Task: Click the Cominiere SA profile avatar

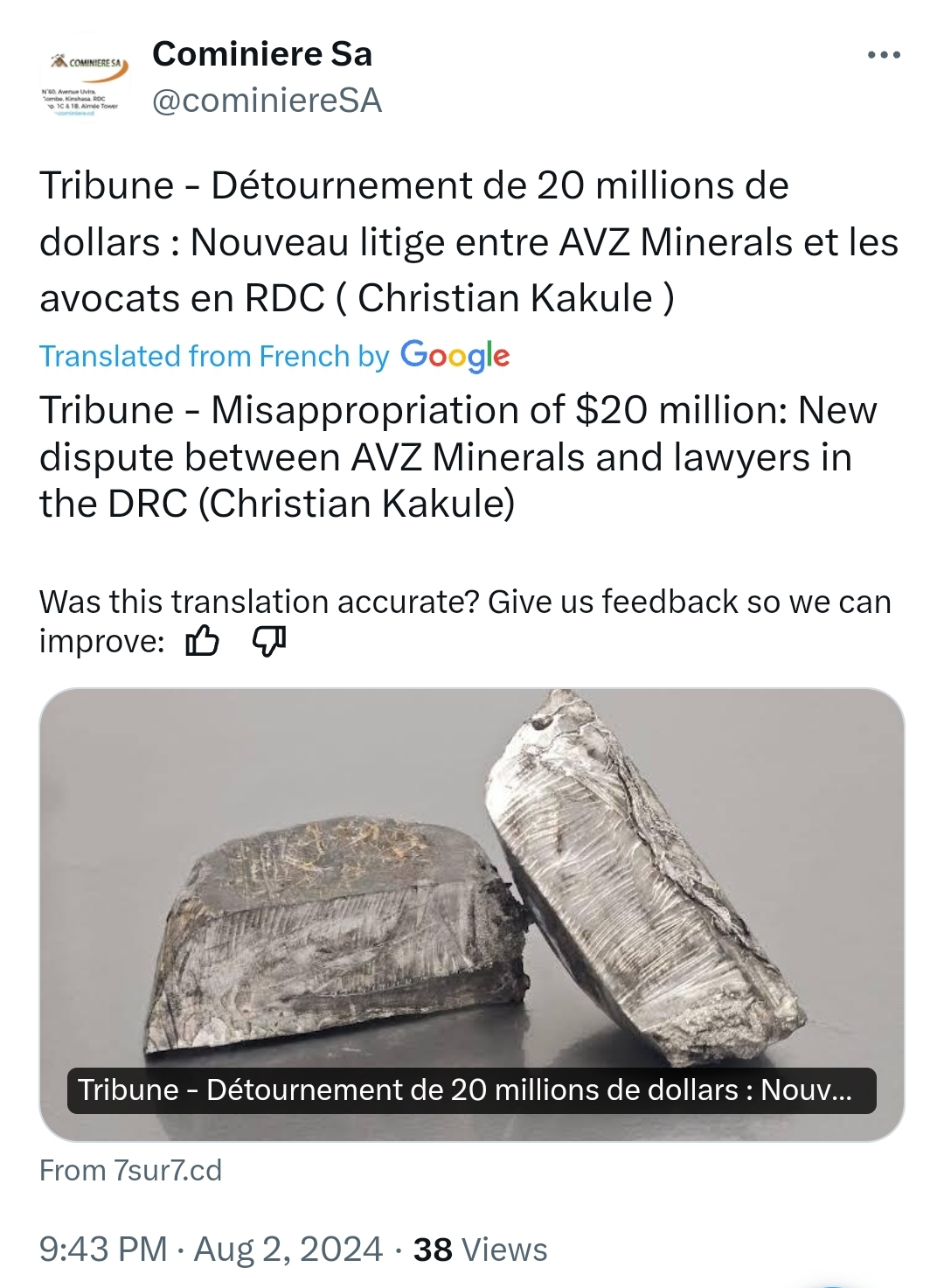Action: tap(85, 82)
